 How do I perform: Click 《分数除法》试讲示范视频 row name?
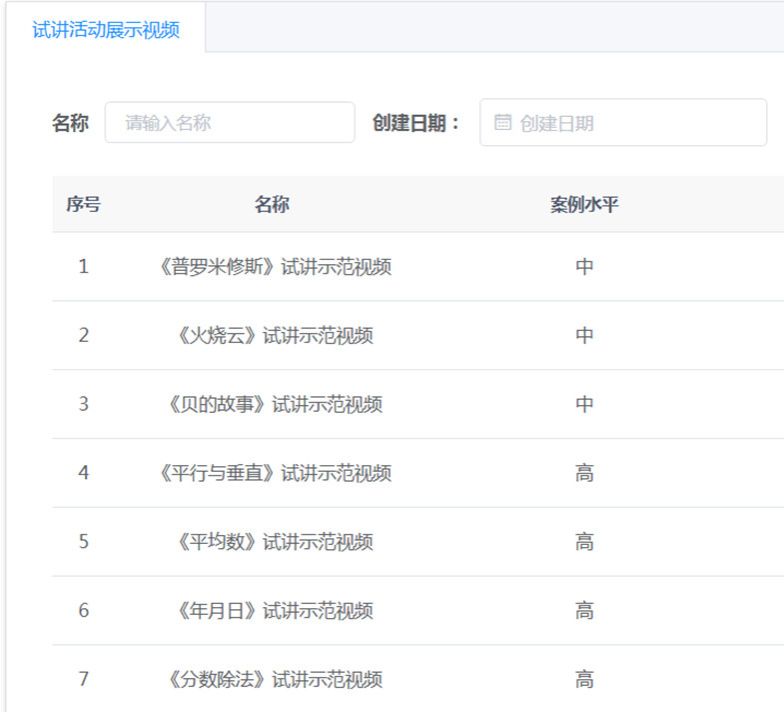coord(273,680)
